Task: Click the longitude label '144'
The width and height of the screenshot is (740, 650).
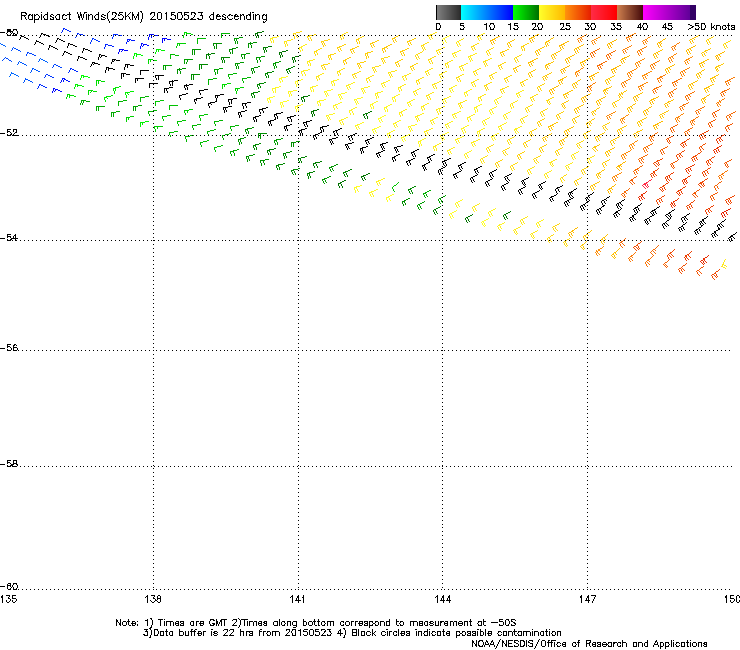Action: coord(442,599)
